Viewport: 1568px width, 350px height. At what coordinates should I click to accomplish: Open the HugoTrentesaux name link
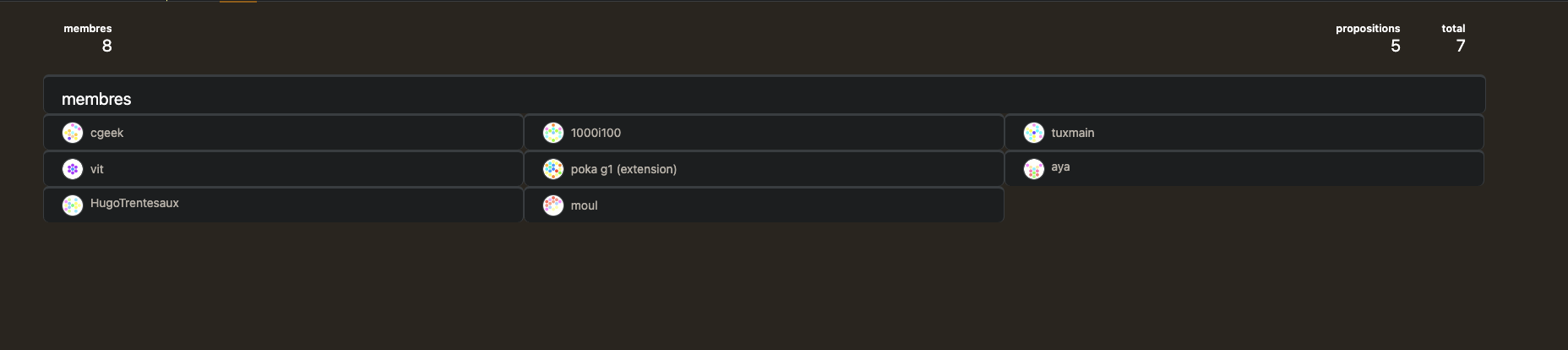tap(134, 203)
